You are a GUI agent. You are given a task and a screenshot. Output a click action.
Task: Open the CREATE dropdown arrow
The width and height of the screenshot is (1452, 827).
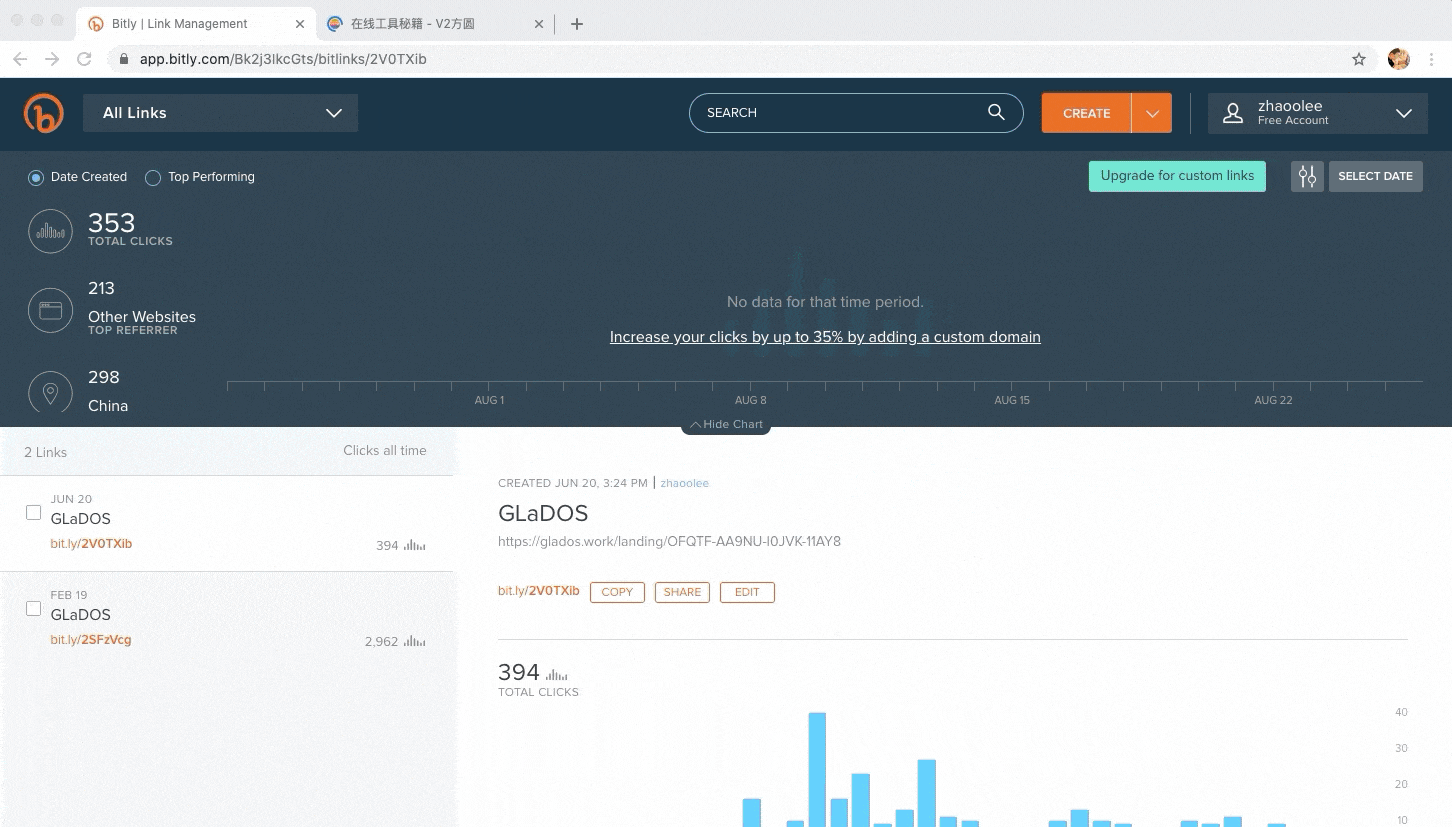tap(1152, 113)
